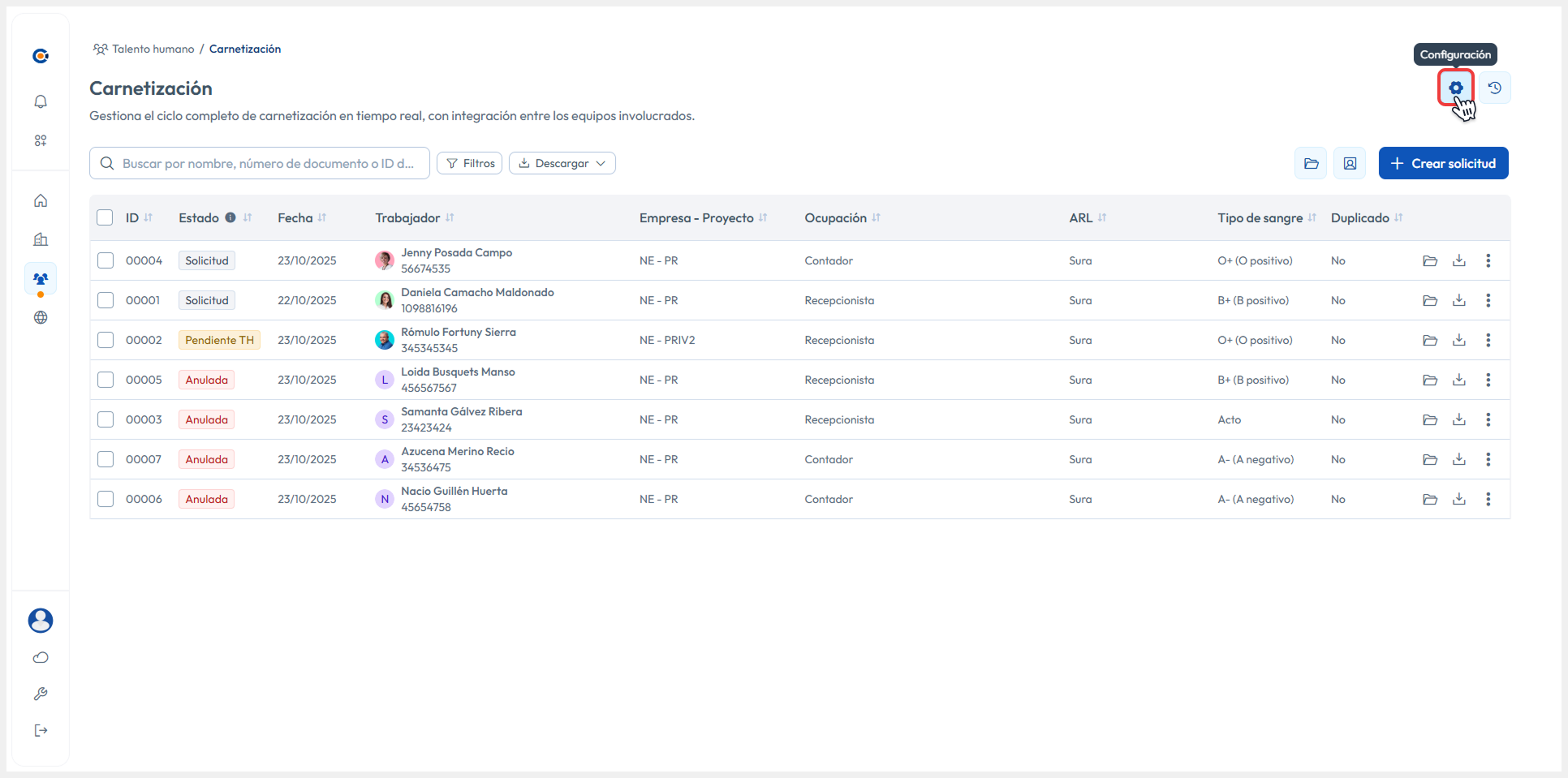Download the record for Jenny Posada Campo
1568x778 pixels.
click(1459, 260)
